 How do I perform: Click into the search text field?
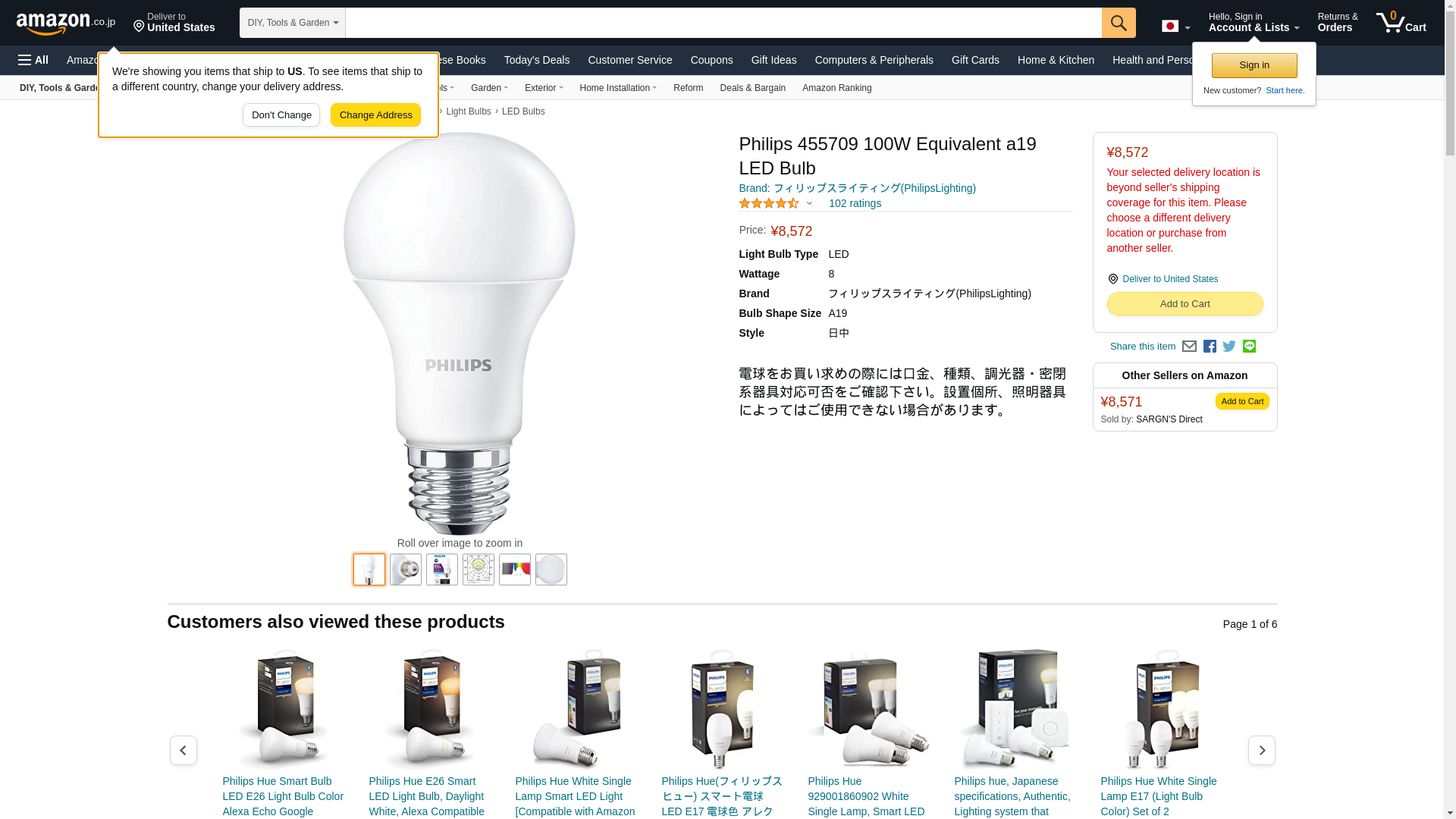click(x=723, y=23)
